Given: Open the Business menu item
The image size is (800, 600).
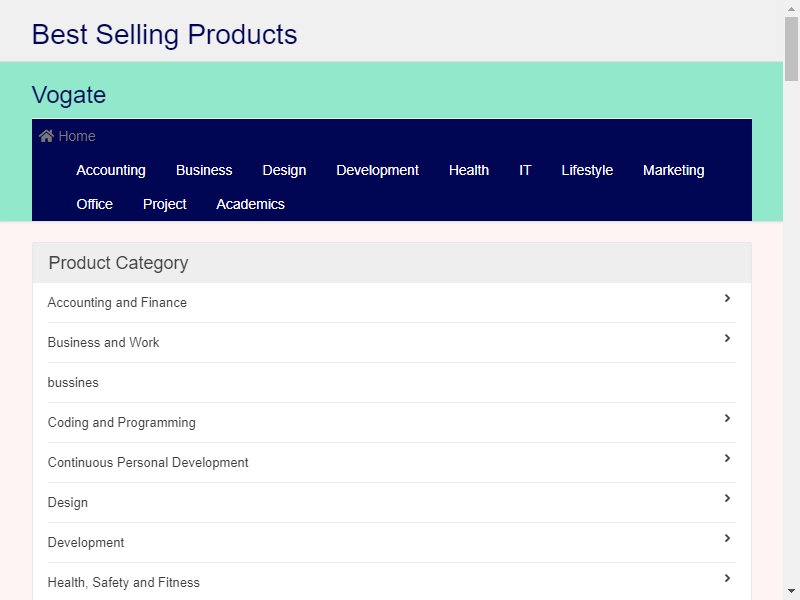Looking at the screenshot, I should pyautogui.click(x=204, y=170).
